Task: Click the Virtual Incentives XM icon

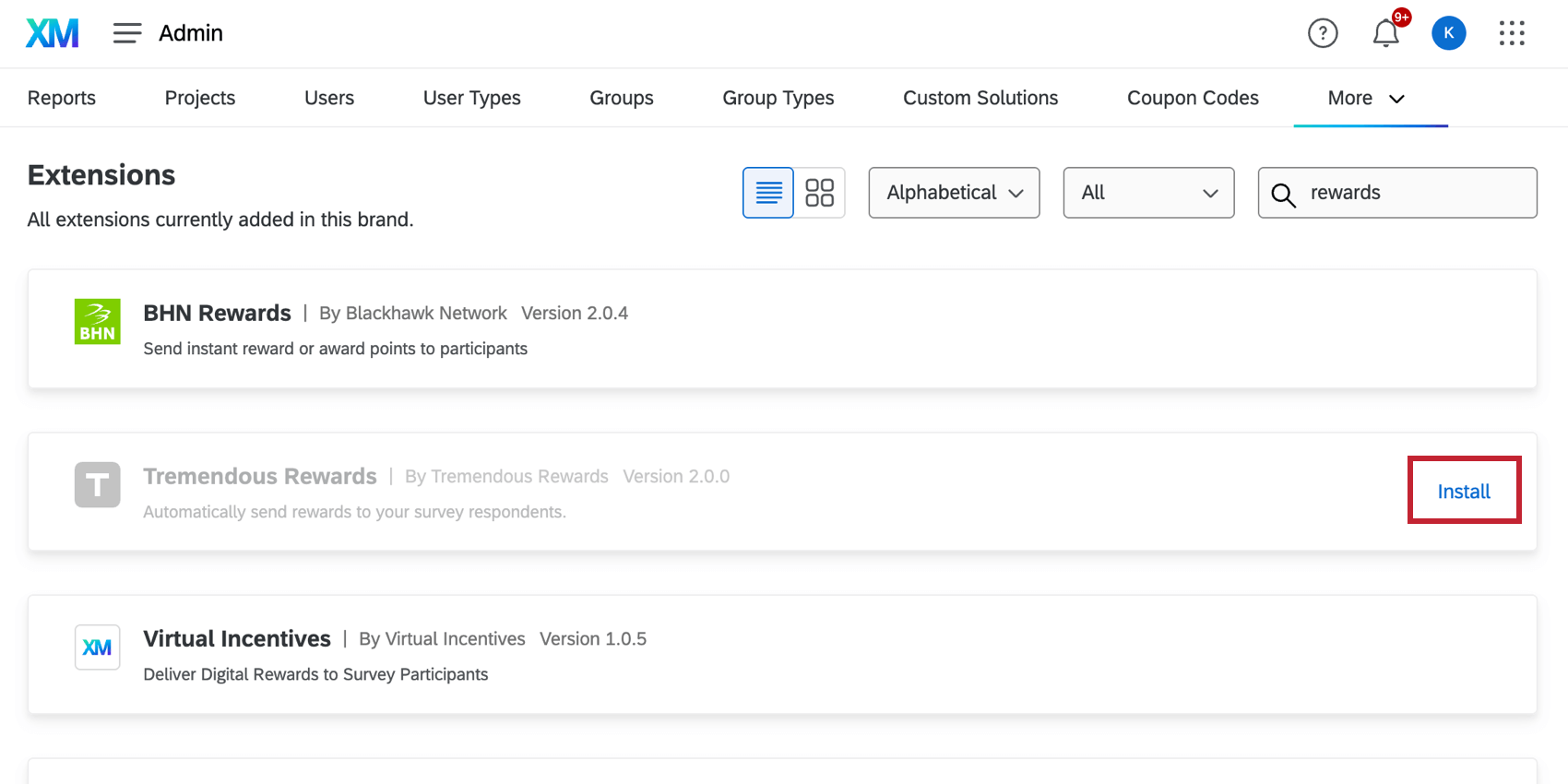Action: pos(98,647)
